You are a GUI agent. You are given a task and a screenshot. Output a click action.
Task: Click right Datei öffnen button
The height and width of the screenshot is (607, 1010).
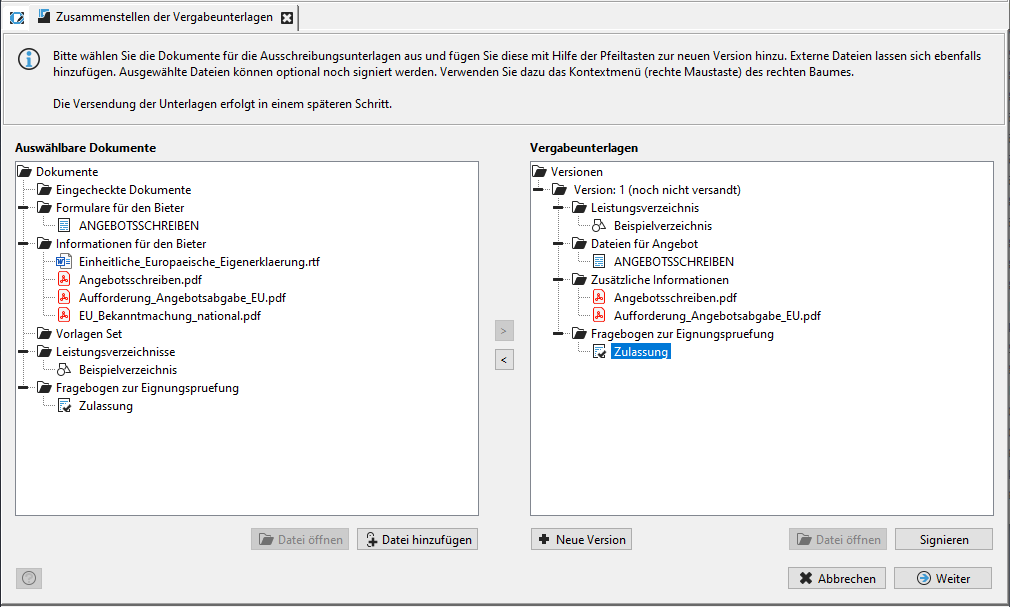(838, 539)
